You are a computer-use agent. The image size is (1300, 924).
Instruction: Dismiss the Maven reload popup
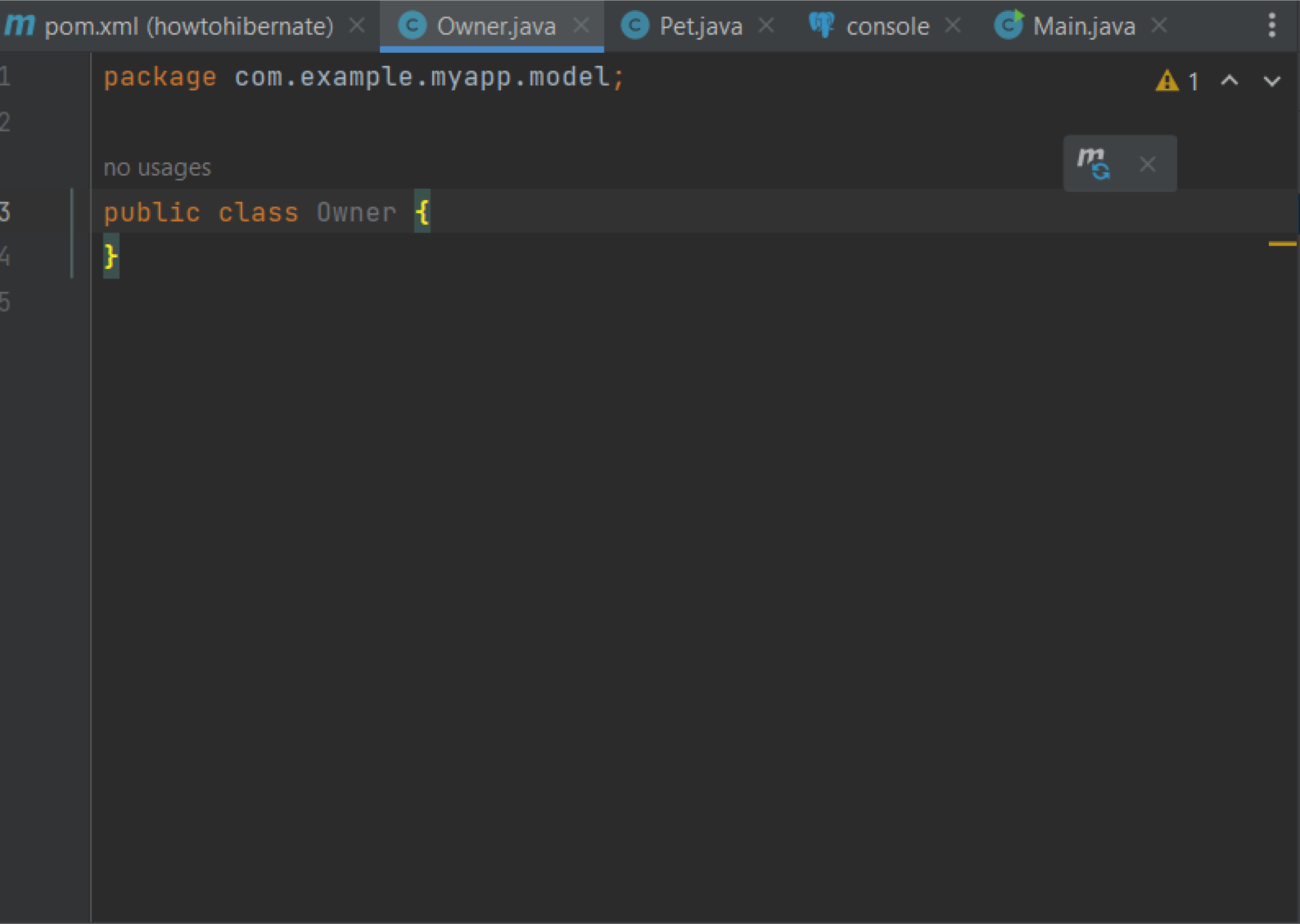pos(1148,165)
